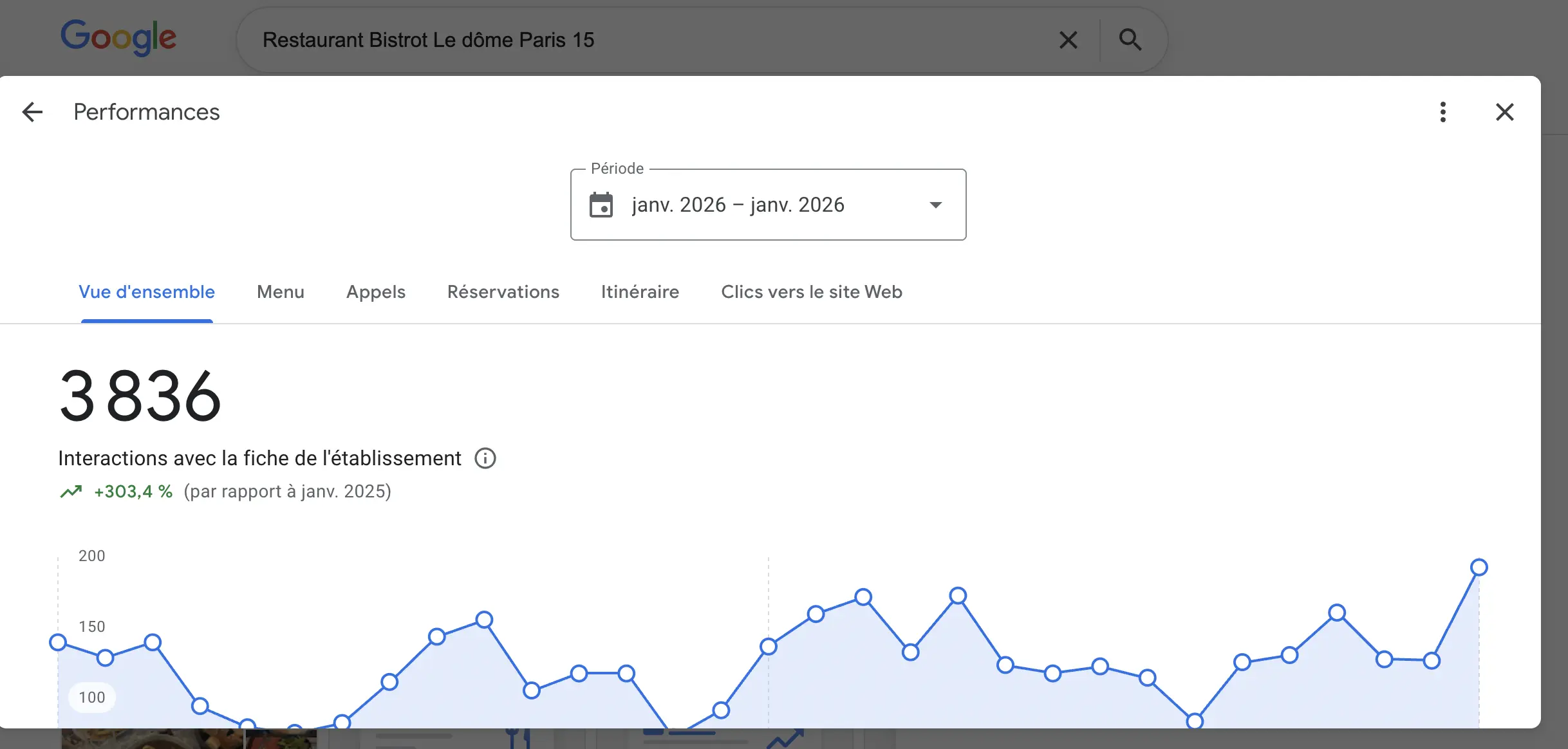
Task: Expand the Période dropdown arrow
Action: pos(936,205)
